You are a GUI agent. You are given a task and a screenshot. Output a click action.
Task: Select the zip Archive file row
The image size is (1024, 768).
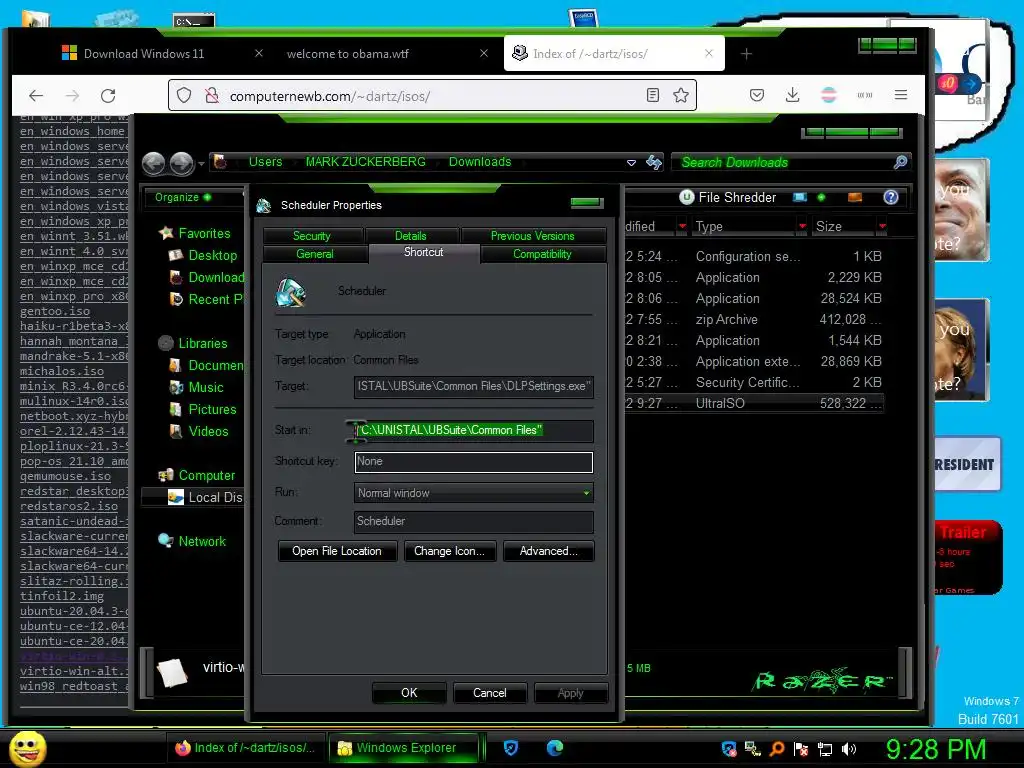[x=754, y=319]
